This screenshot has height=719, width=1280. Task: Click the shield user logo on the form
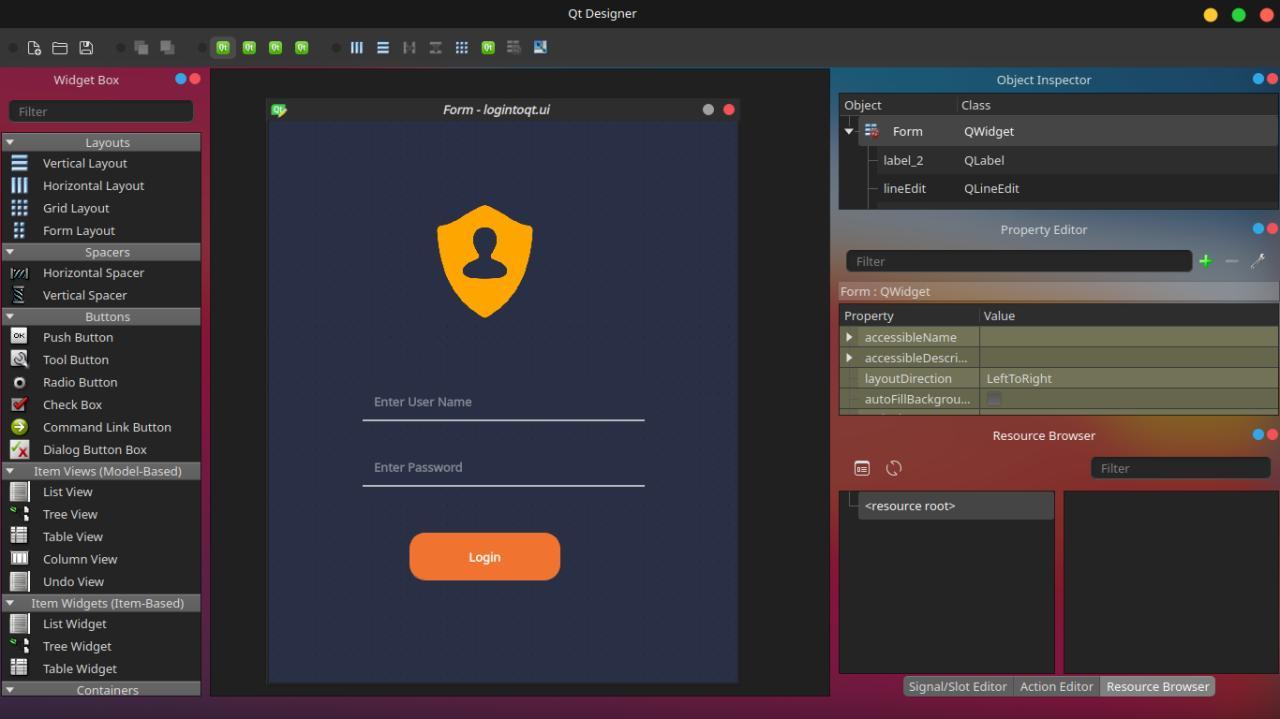(485, 261)
